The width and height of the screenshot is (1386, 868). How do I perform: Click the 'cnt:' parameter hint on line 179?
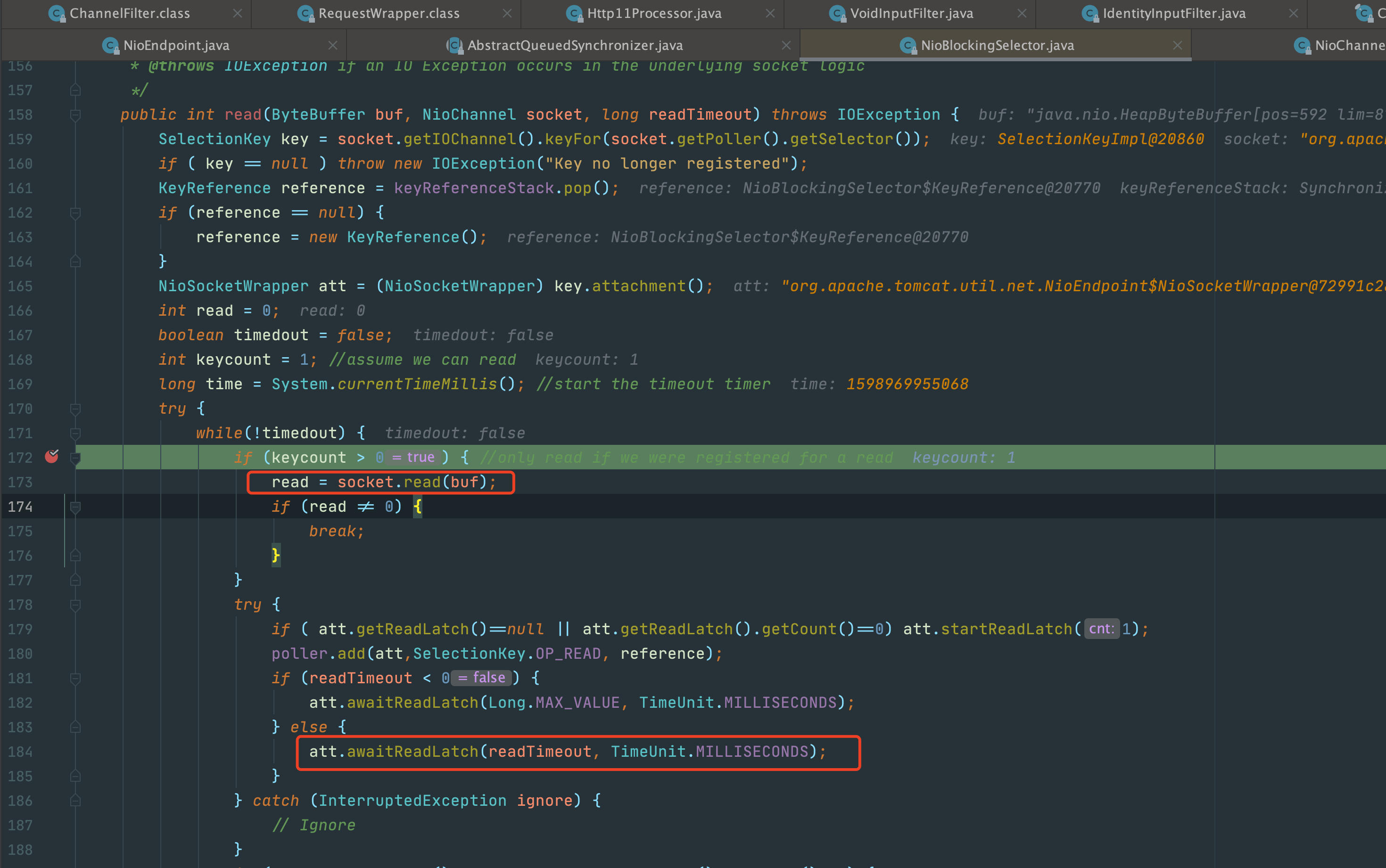1101,629
